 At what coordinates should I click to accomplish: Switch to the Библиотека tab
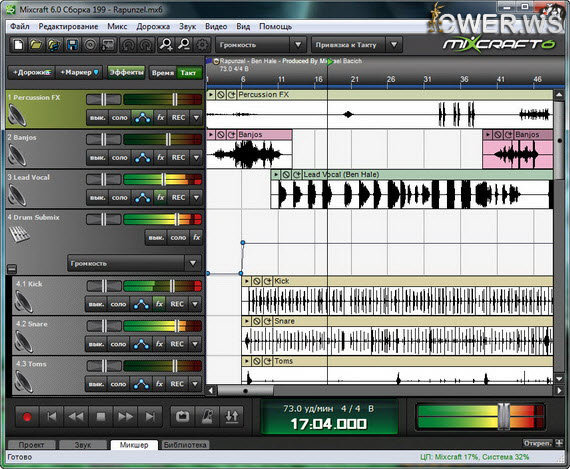(x=185, y=445)
